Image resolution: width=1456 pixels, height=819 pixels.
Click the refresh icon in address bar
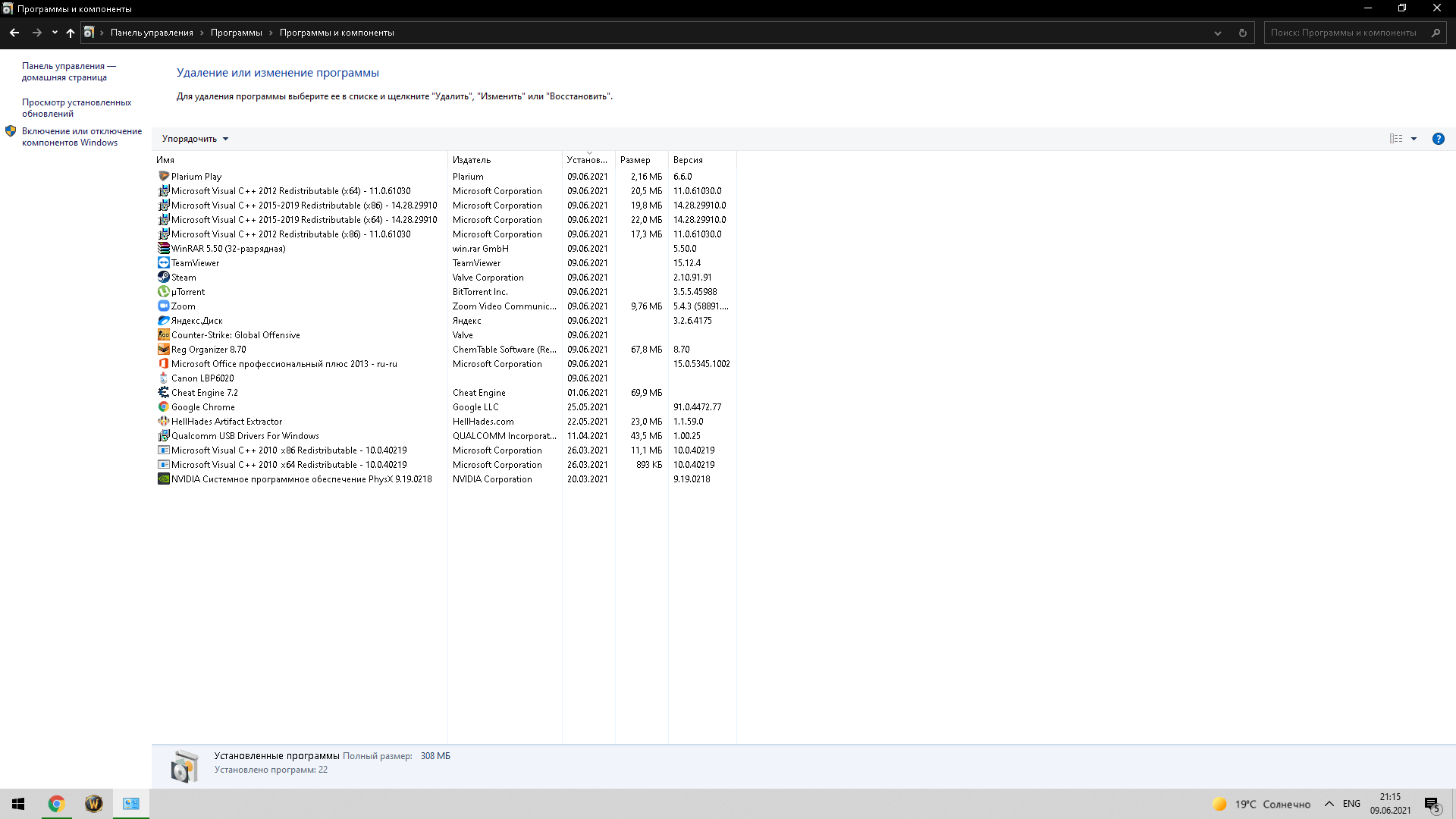1242,33
